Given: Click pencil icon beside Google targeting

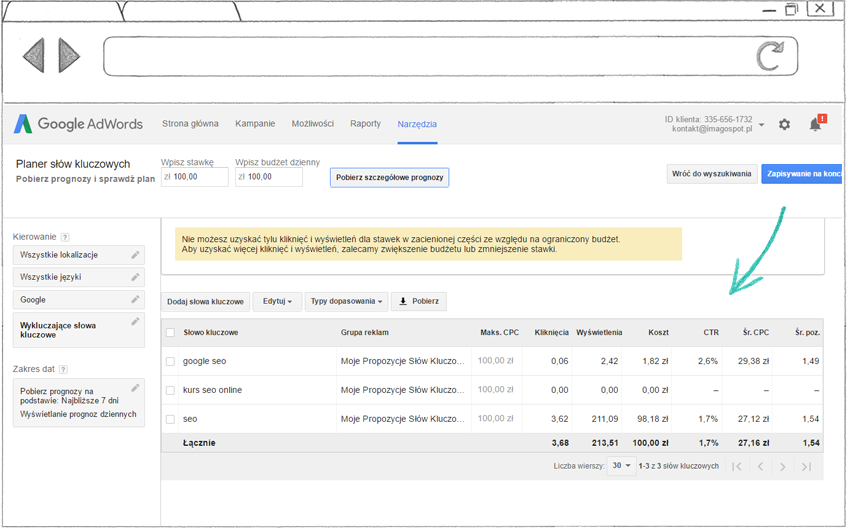Looking at the screenshot, I should 135,299.
